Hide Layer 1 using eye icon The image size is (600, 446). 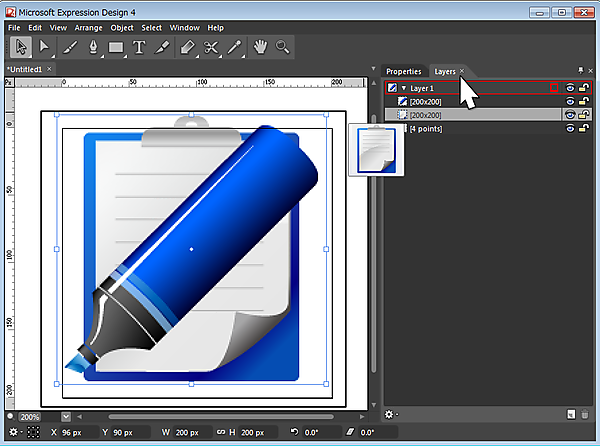point(570,88)
